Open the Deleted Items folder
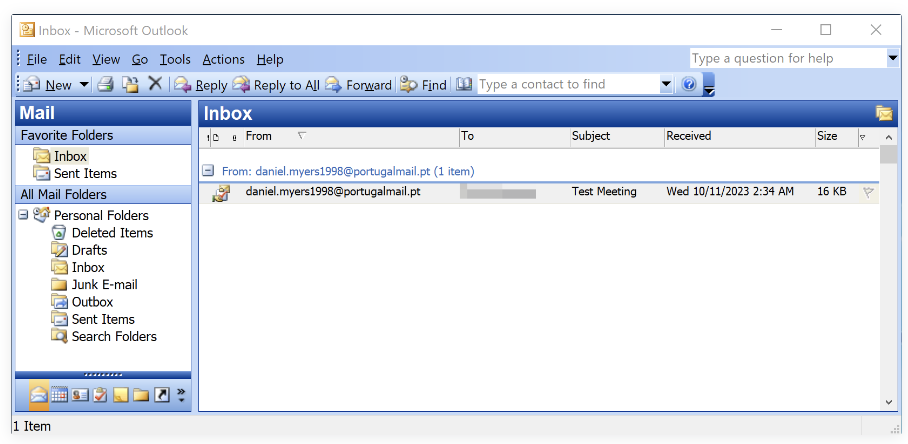The height and width of the screenshot is (444, 908). tap(102, 233)
